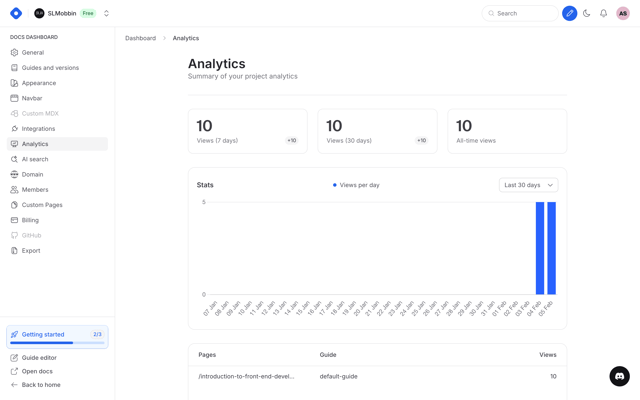Click the Getting started rocket icon
Image resolution: width=640 pixels, height=400 pixels.
[14, 334]
